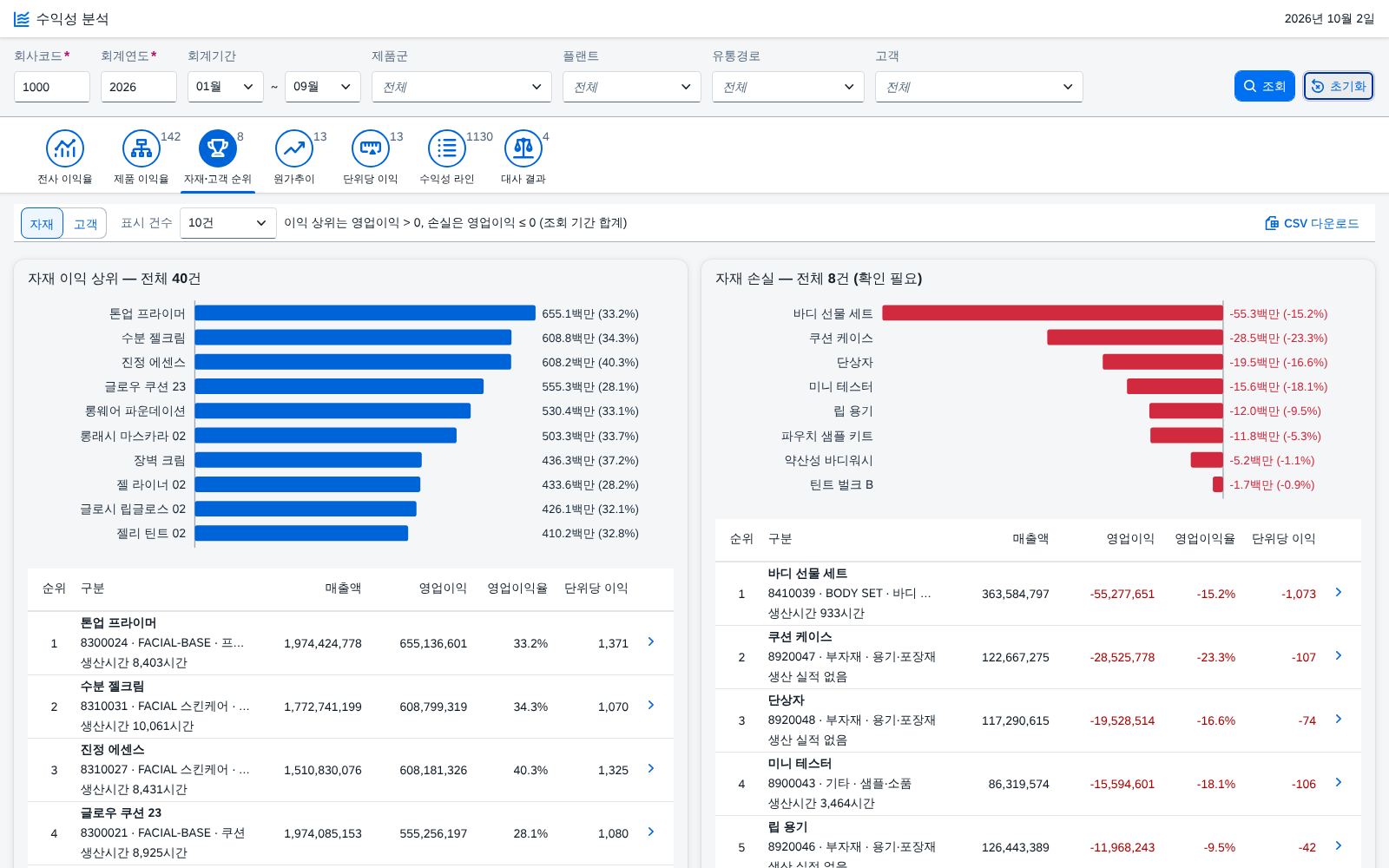Click the 회계연도 input field

pos(139,87)
